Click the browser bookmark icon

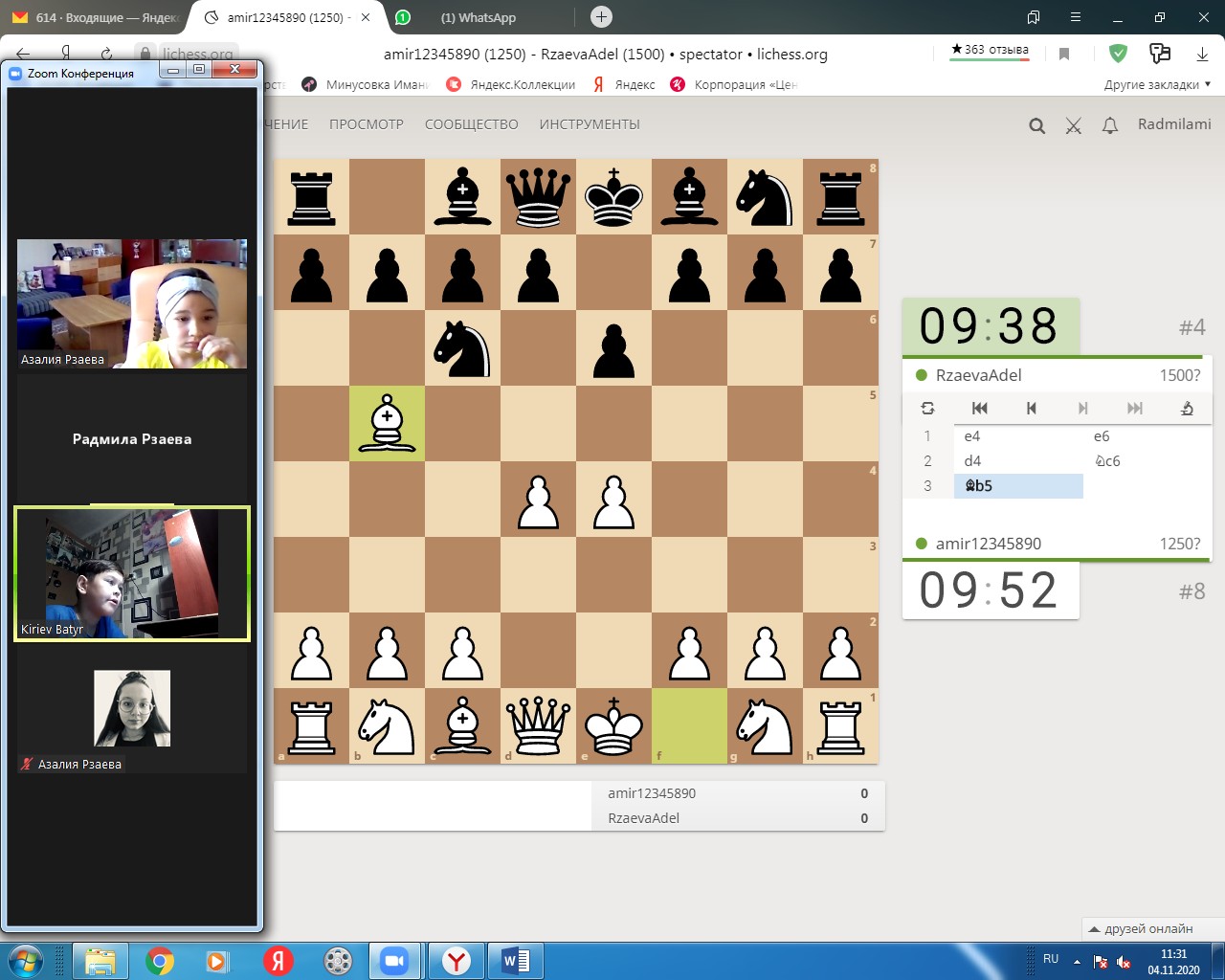tap(1064, 54)
